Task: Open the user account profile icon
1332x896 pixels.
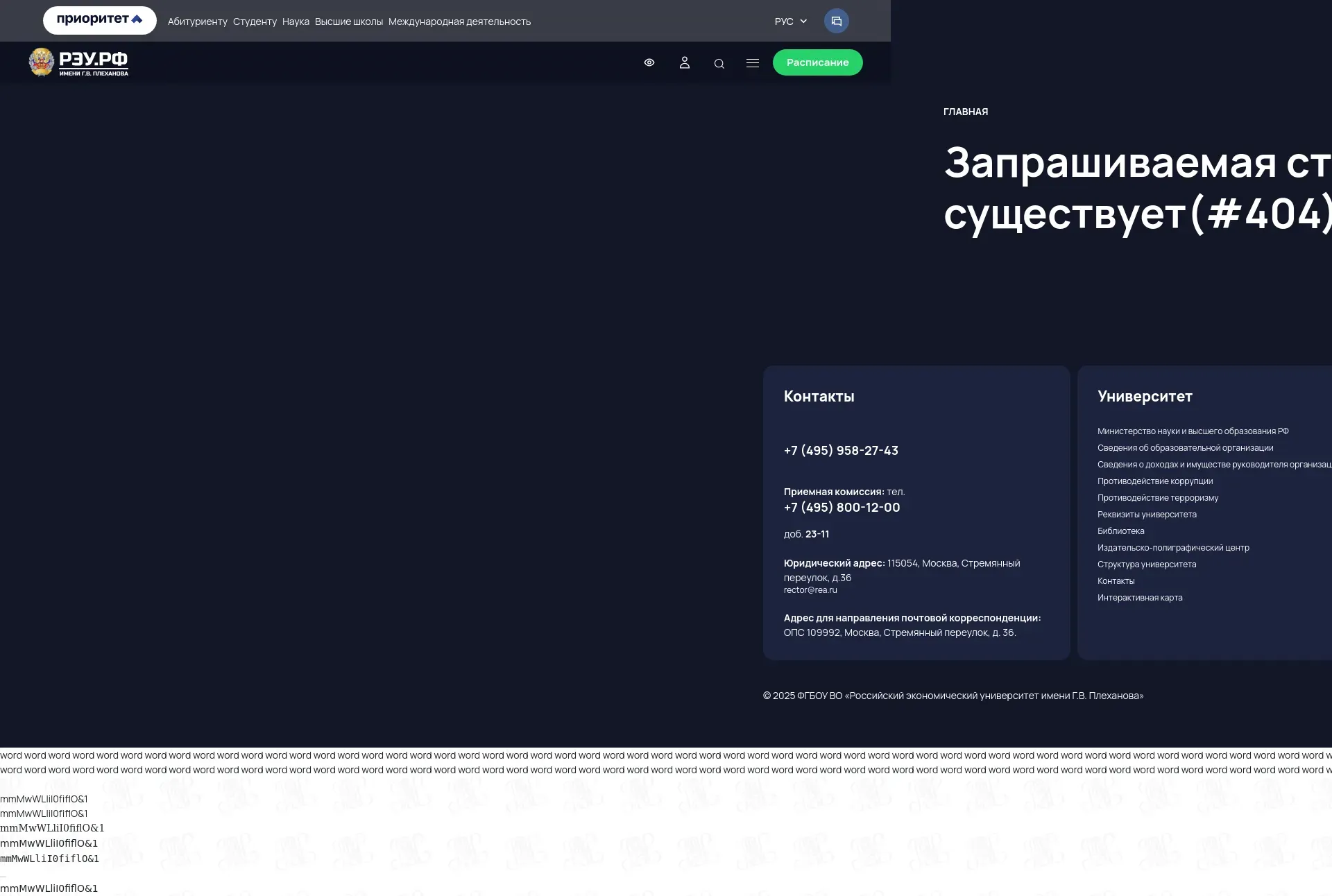Action: 685,62
